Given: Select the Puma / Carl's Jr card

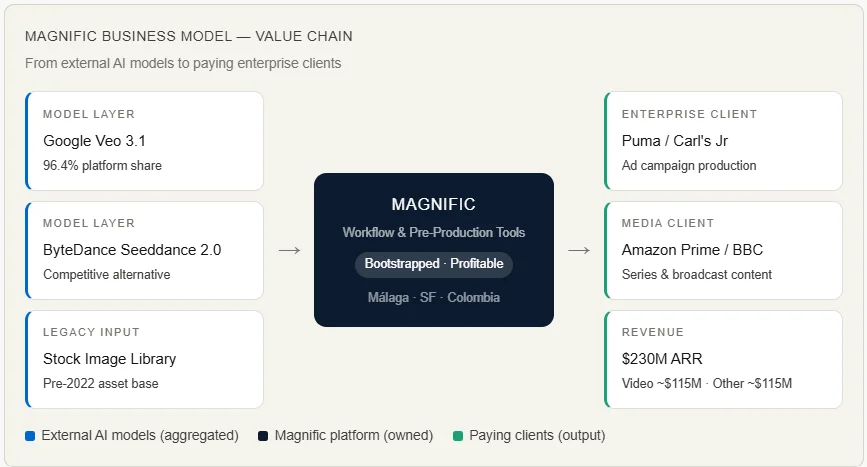Looking at the screenshot, I should [x=723, y=141].
